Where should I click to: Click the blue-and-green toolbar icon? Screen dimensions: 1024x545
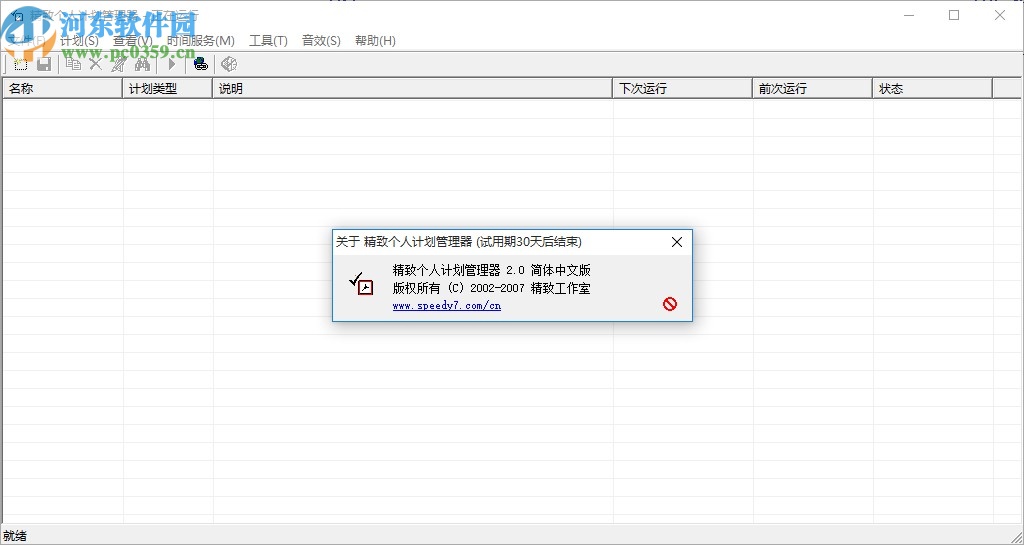(x=200, y=64)
